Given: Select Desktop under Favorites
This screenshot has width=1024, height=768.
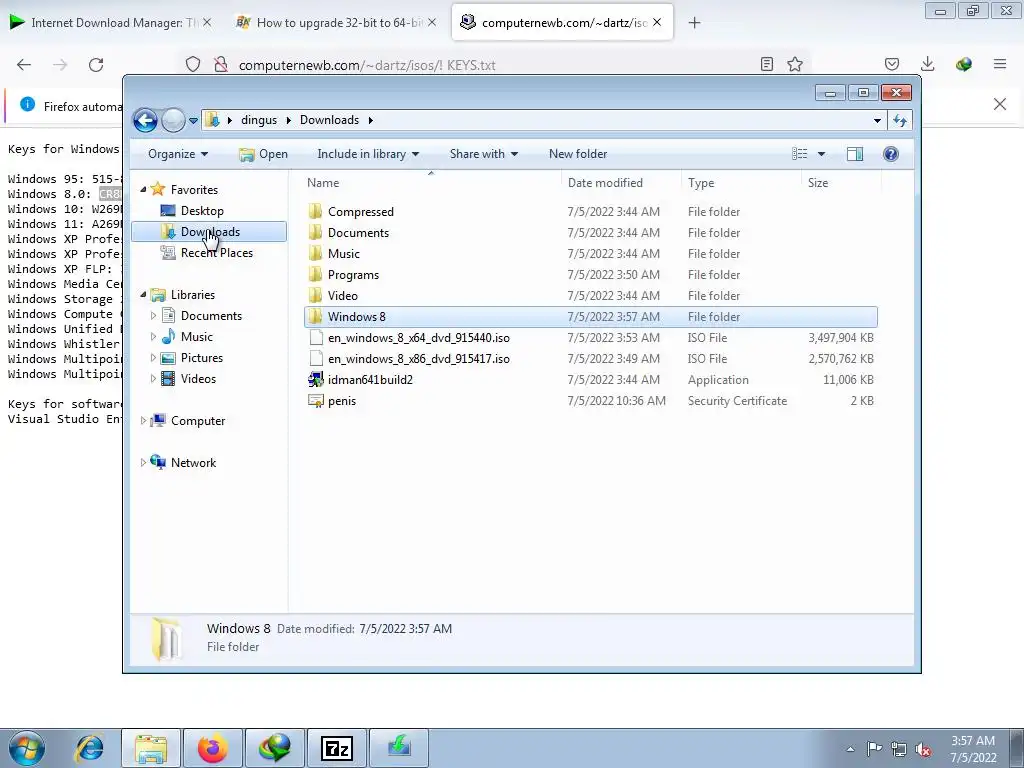Looking at the screenshot, I should tap(202, 211).
